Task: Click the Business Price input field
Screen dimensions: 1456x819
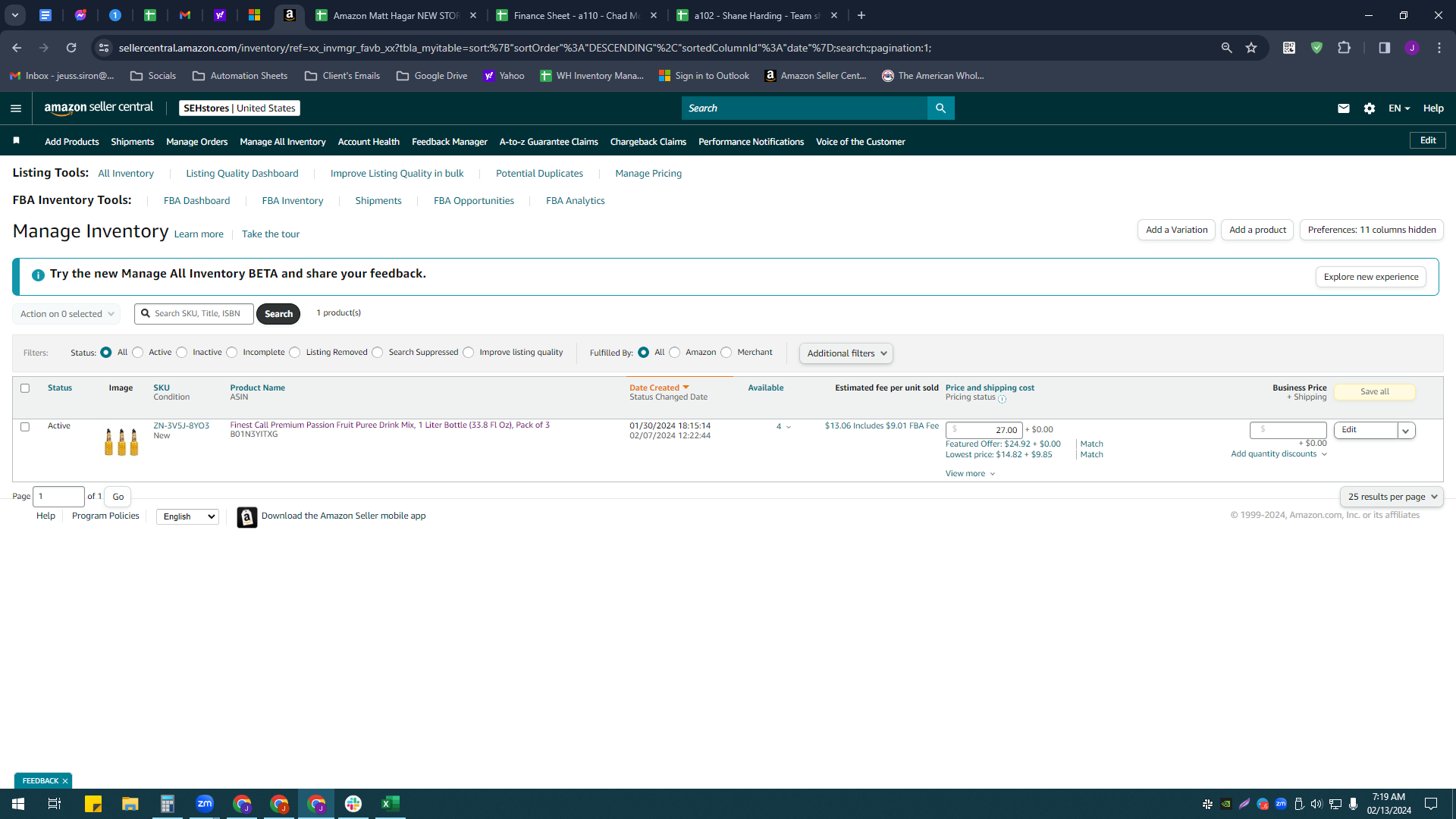Action: click(1288, 430)
